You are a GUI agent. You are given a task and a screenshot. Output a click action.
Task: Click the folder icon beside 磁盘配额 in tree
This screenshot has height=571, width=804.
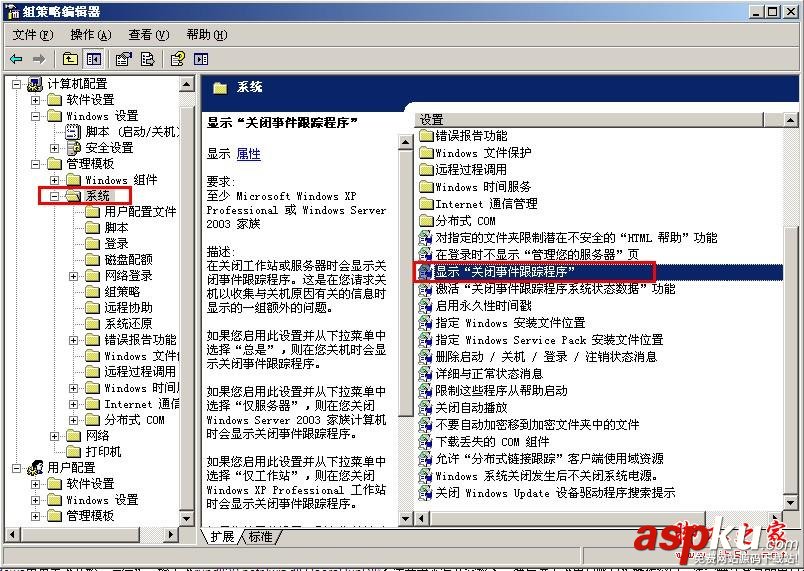pos(92,260)
